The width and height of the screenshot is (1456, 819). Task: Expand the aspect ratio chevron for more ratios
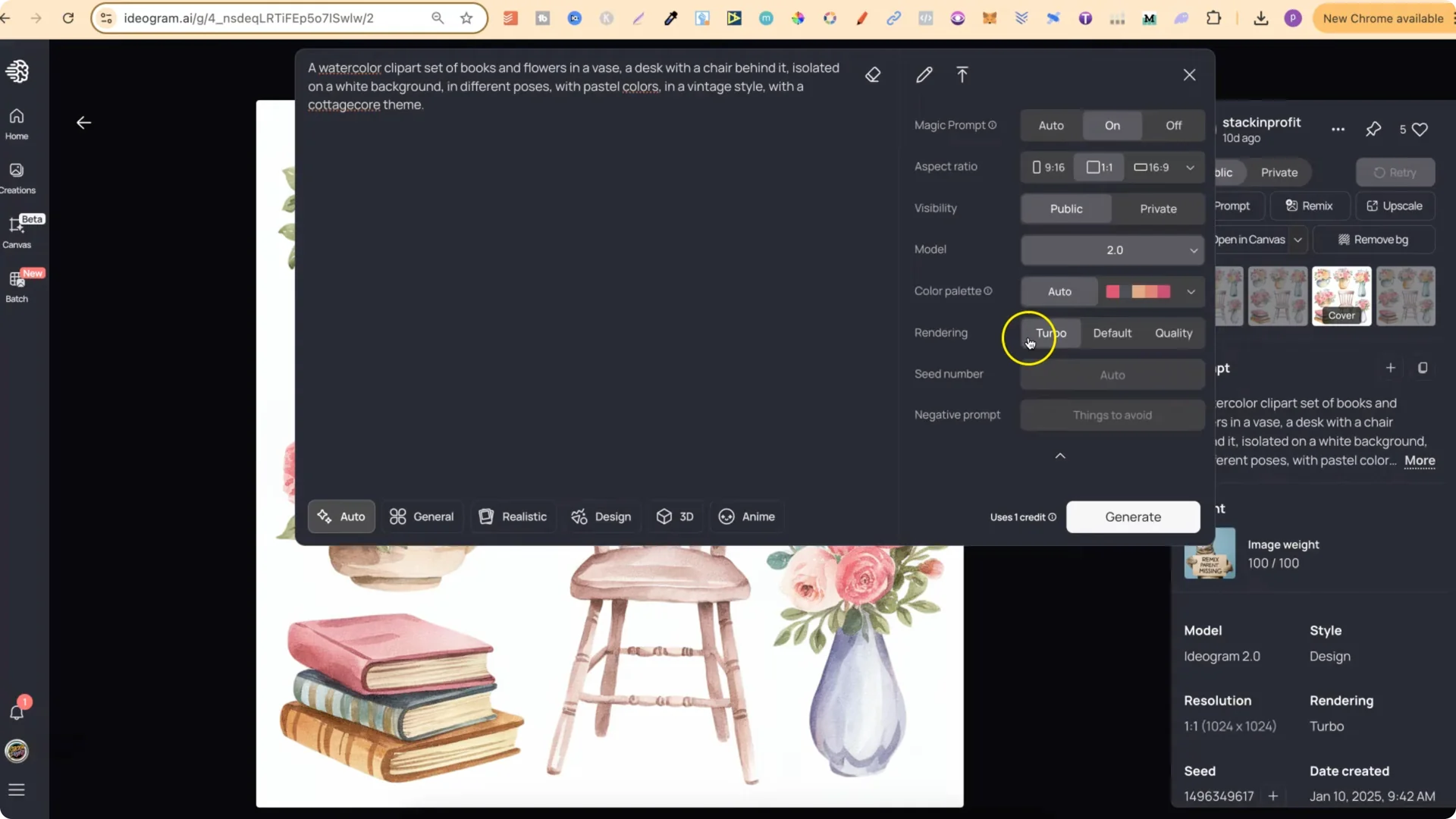(x=1190, y=167)
